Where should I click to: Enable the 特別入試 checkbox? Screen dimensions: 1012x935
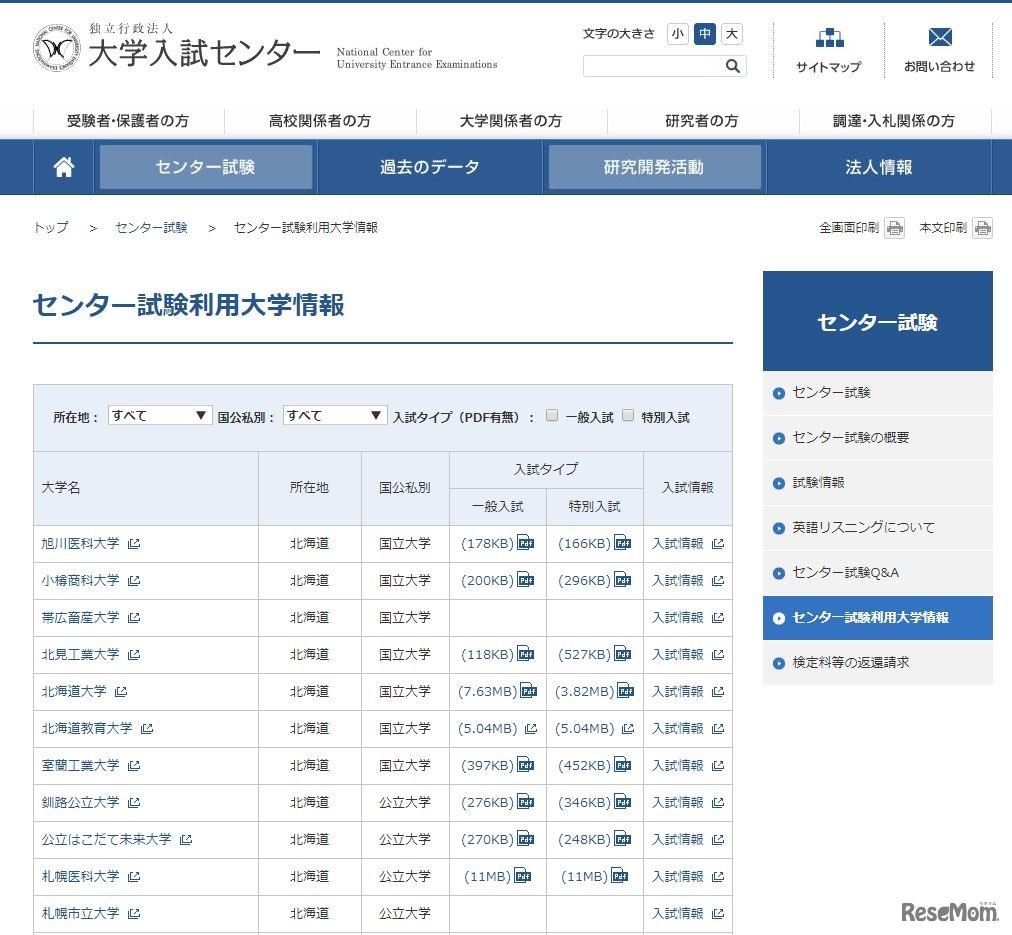[x=627, y=415]
